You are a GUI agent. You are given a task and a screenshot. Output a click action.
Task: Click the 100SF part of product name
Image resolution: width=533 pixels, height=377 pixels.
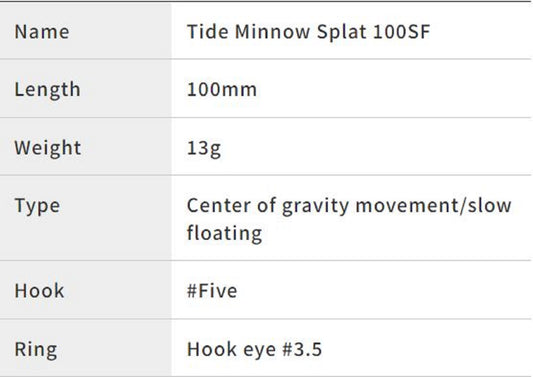pyautogui.click(x=401, y=32)
